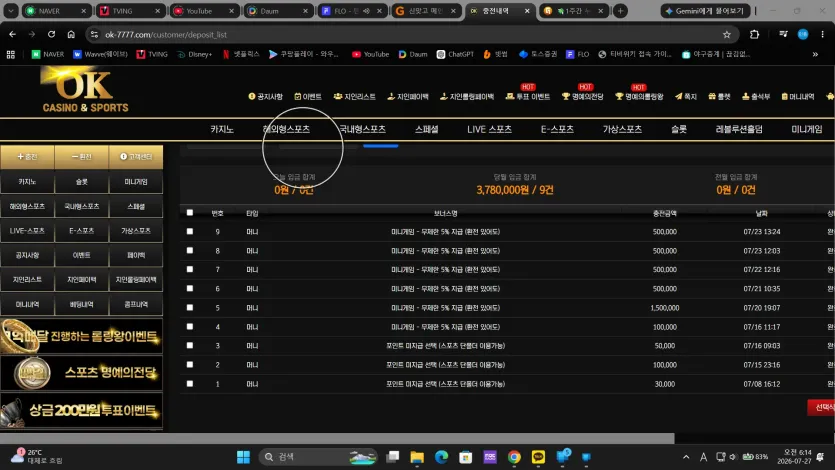Reload the page with the refresh icon
This screenshot has height=470, width=835.
[51, 35]
